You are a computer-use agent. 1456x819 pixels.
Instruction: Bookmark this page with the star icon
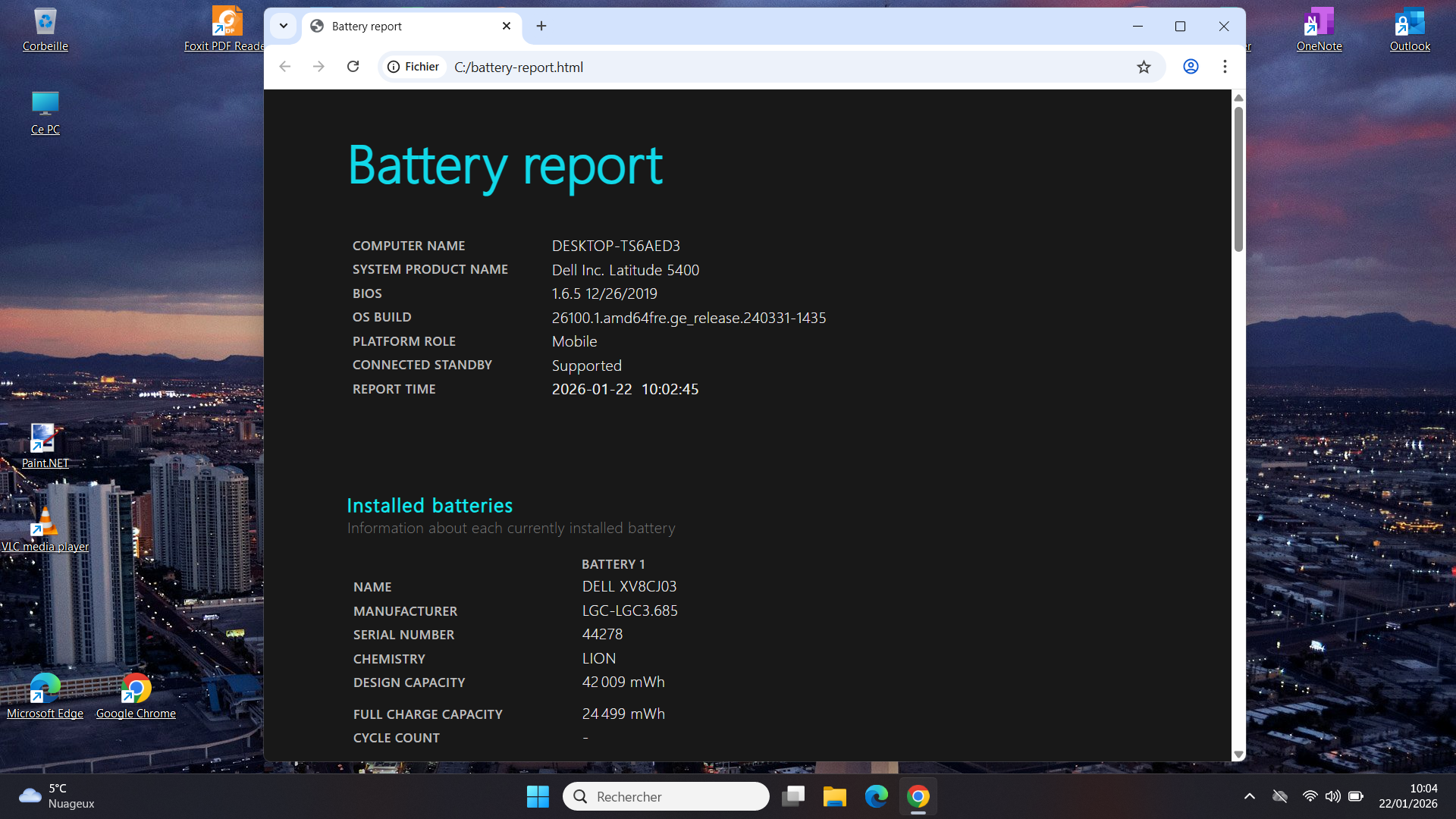pos(1144,67)
